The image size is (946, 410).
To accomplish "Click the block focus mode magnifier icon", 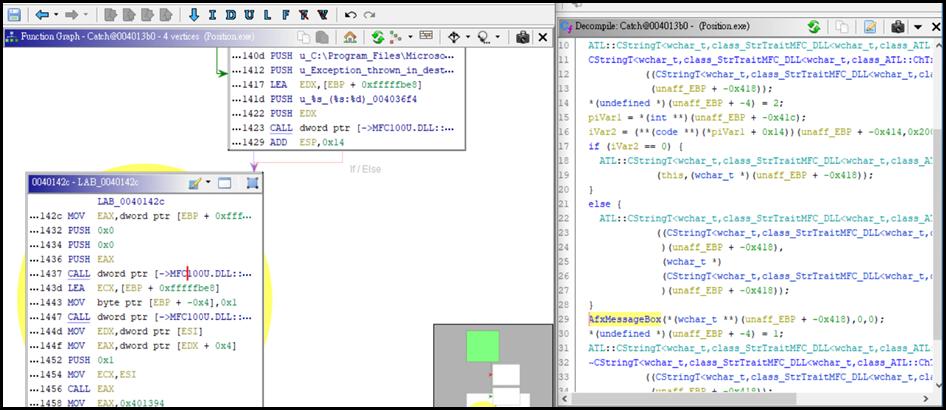I will pyautogui.click(x=484, y=37).
